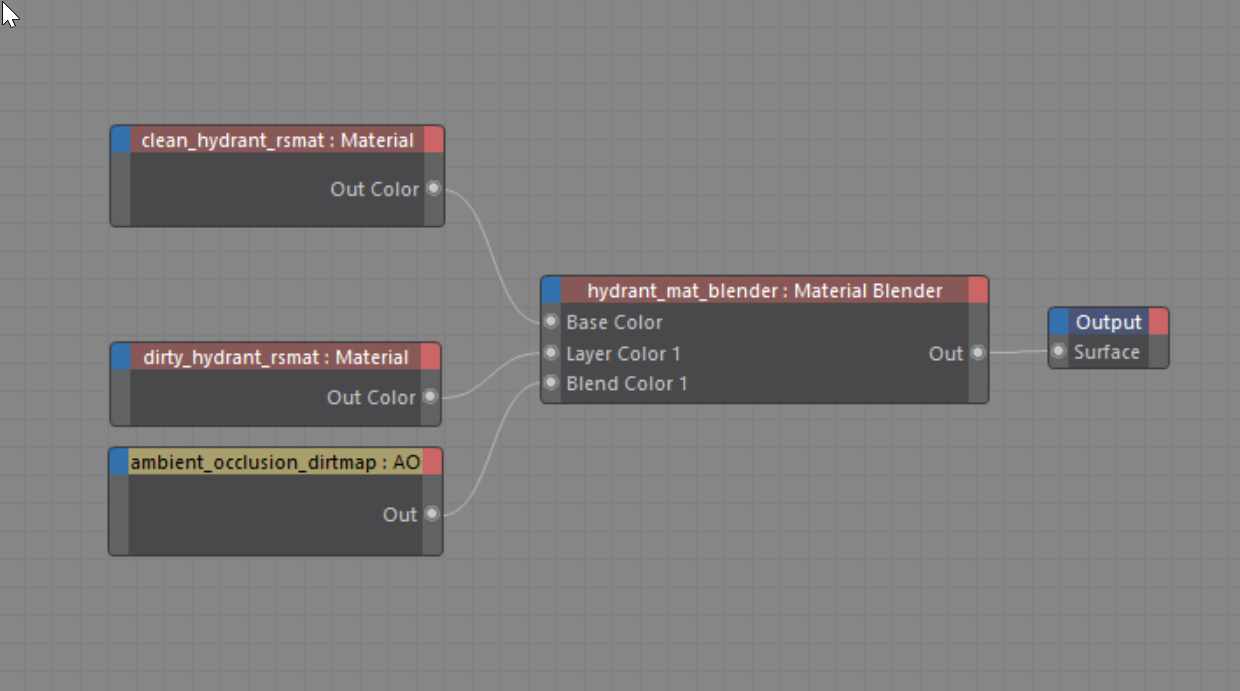Click the Layer Color 1 label
Viewport: 1240px width, 691px height.
tap(623, 353)
